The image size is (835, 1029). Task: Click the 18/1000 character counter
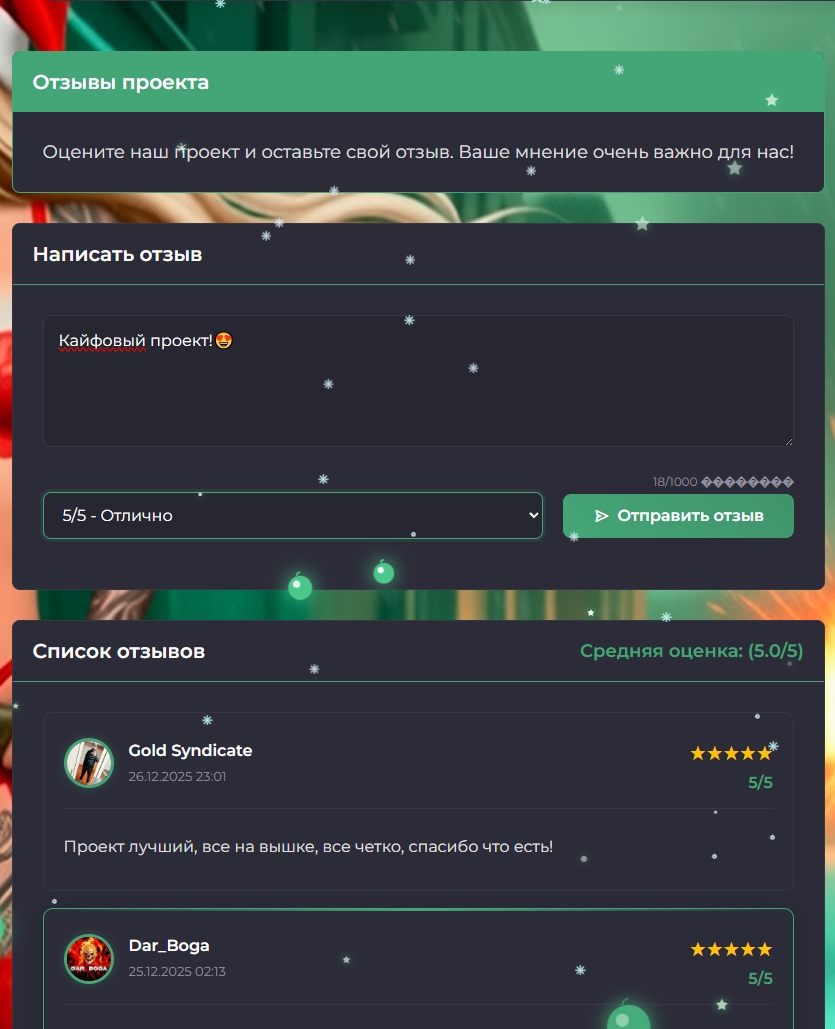pyautogui.click(x=675, y=482)
